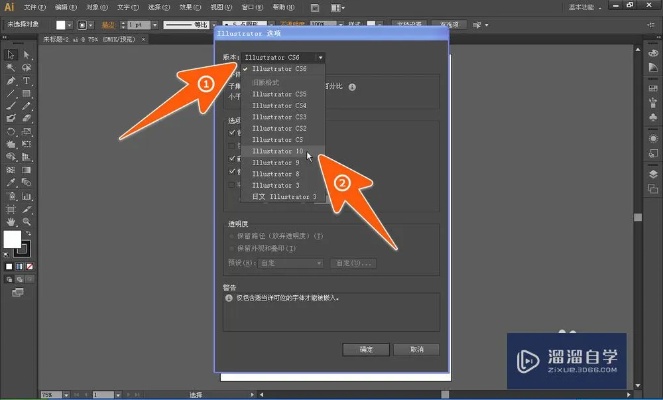Choose Illustrator CS6 in version list
The width and height of the screenshot is (663, 400).
(x=279, y=68)
